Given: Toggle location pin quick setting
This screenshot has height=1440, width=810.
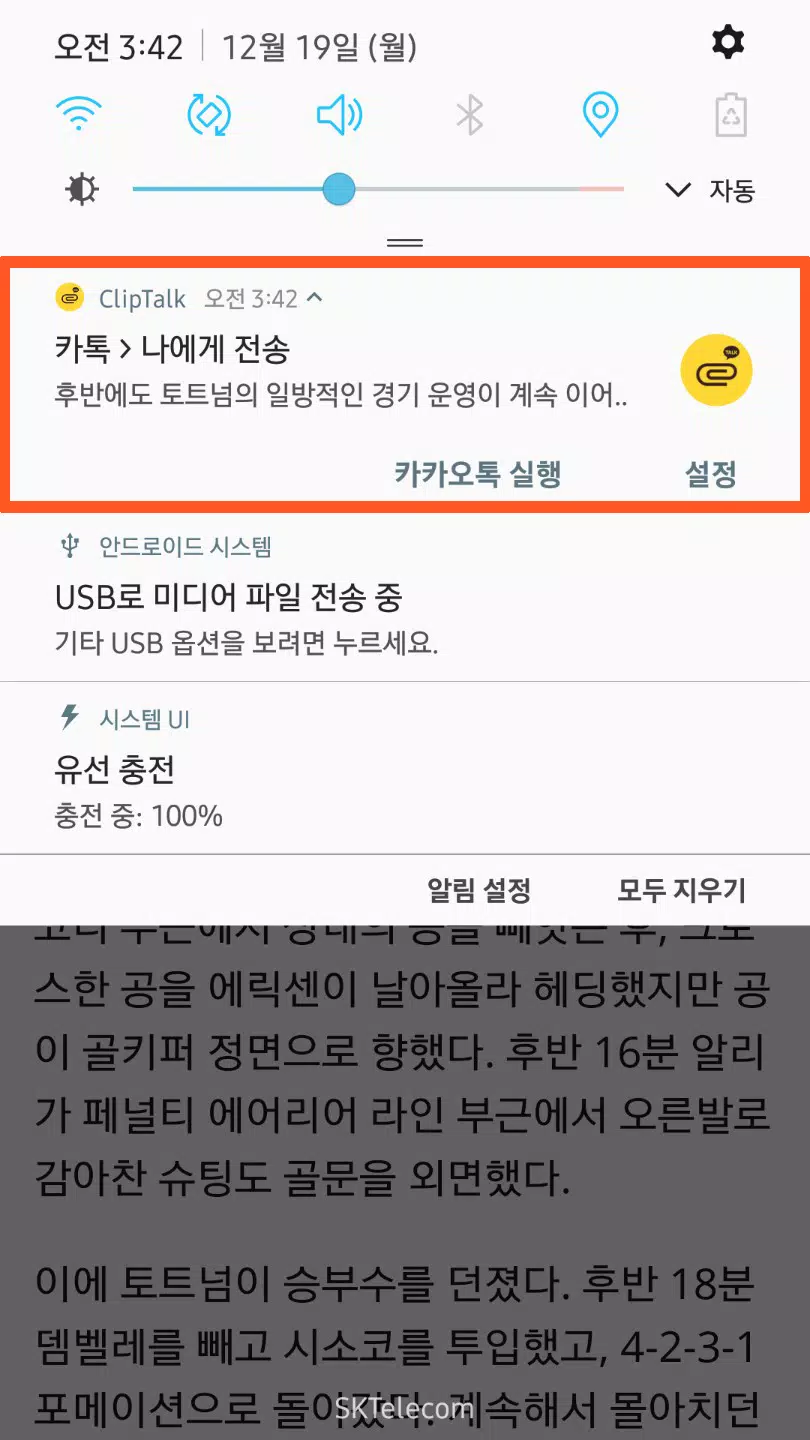Looking at the screenshot, I should [600, 116].
